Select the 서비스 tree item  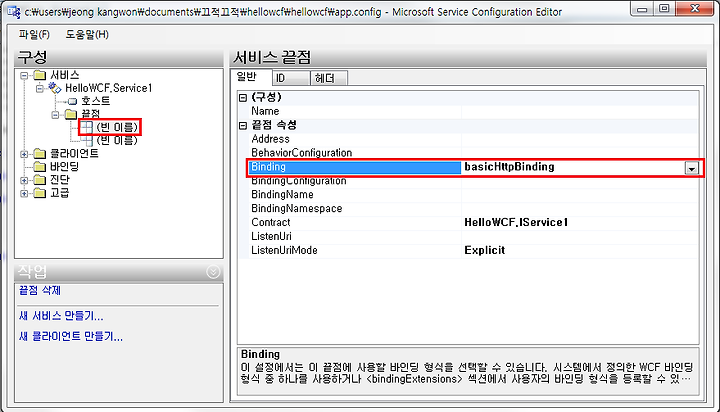(x=65, y=75)
